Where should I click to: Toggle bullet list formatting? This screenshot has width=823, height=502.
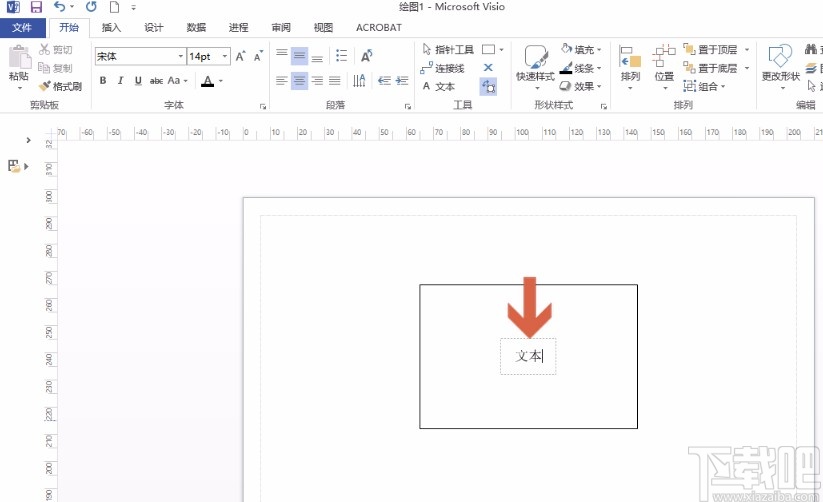(341, 56)
